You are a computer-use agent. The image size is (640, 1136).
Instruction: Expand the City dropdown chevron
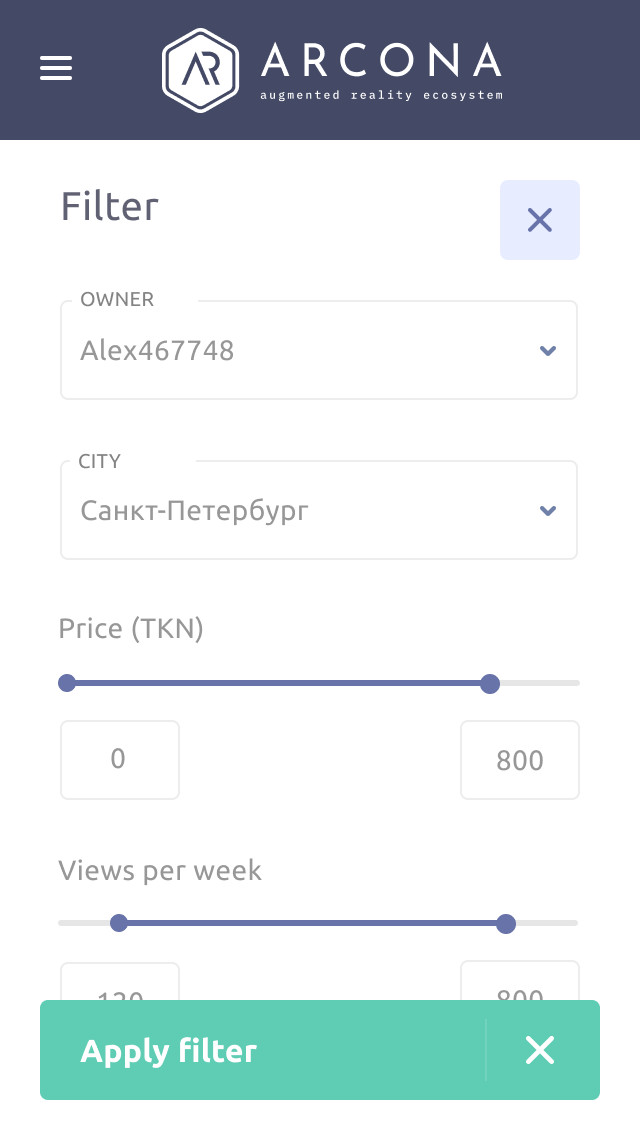point(547,511)
